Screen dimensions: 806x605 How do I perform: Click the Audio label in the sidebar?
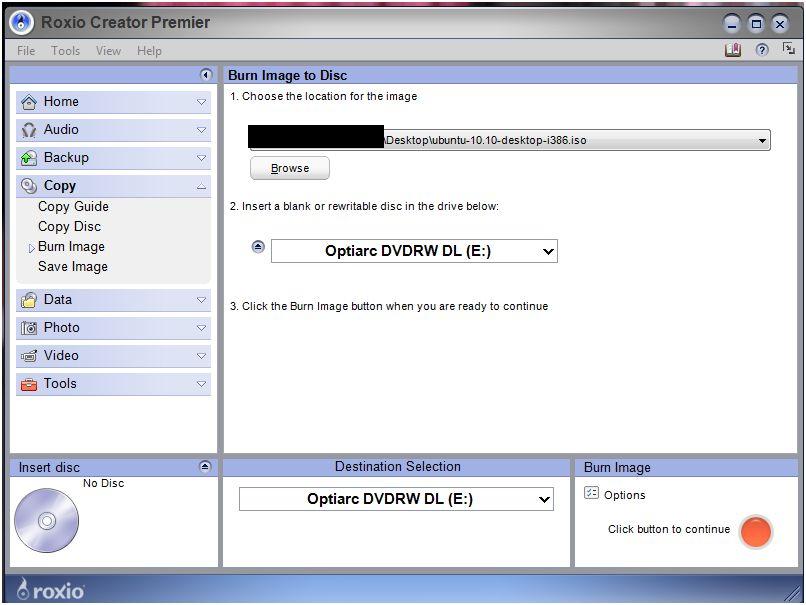click(x=61, y=130)
